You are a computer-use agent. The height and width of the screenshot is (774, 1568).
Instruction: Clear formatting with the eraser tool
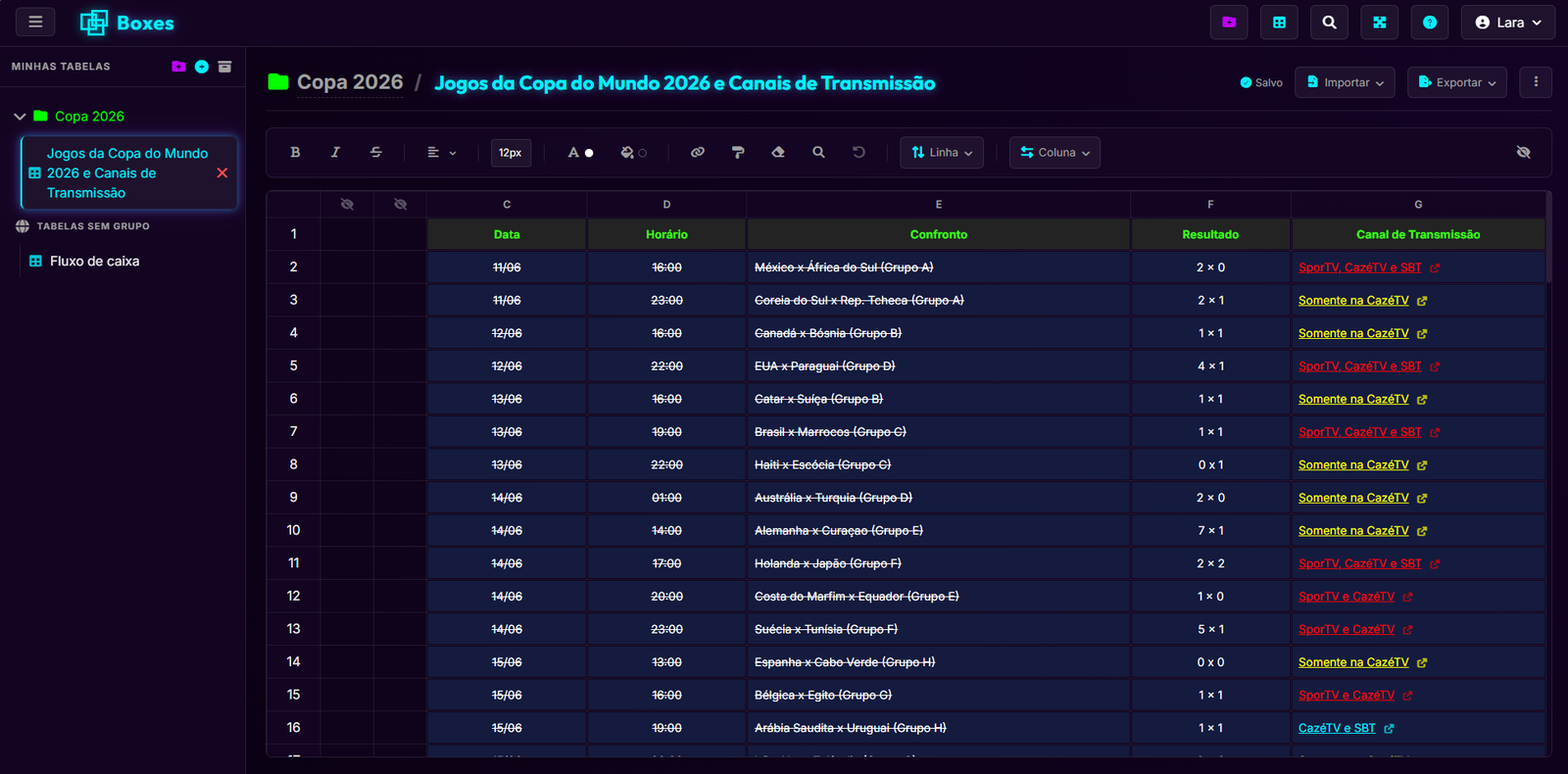click(x=778, y=153)
